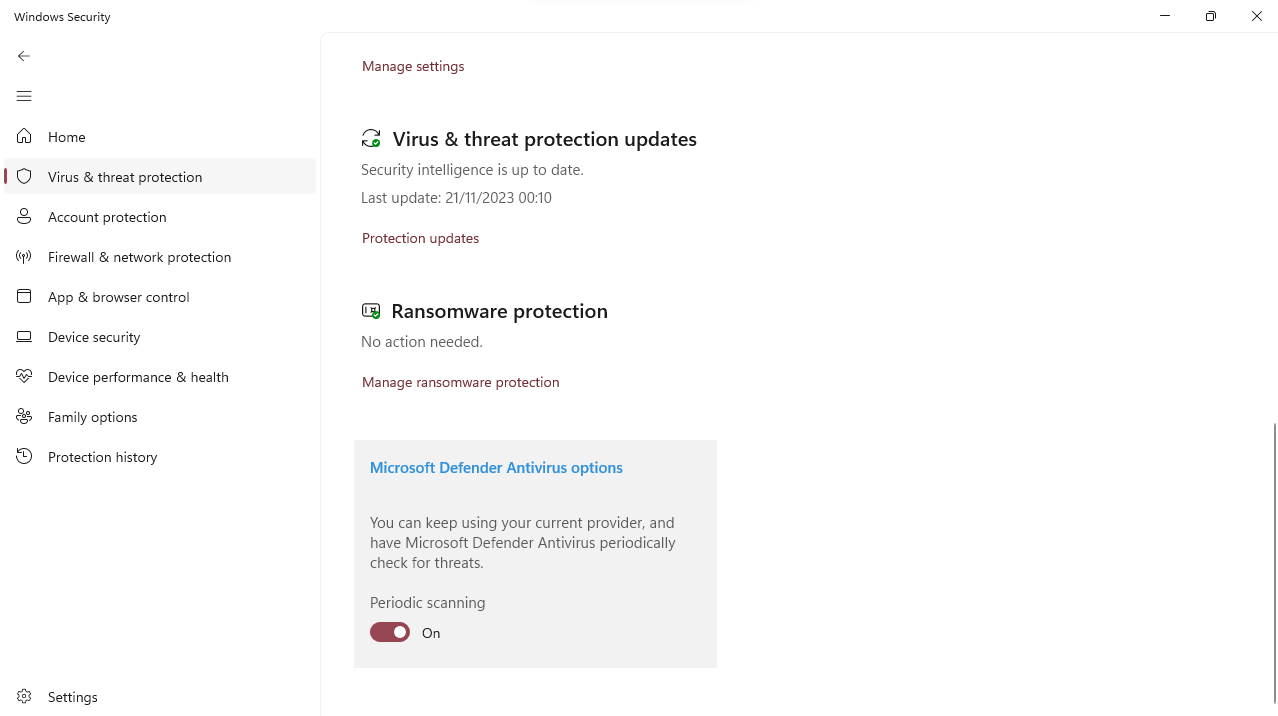The width and height of the screenshot is (1278, 716).
Task: Click the Device security laptop icon
Action: 24,337
